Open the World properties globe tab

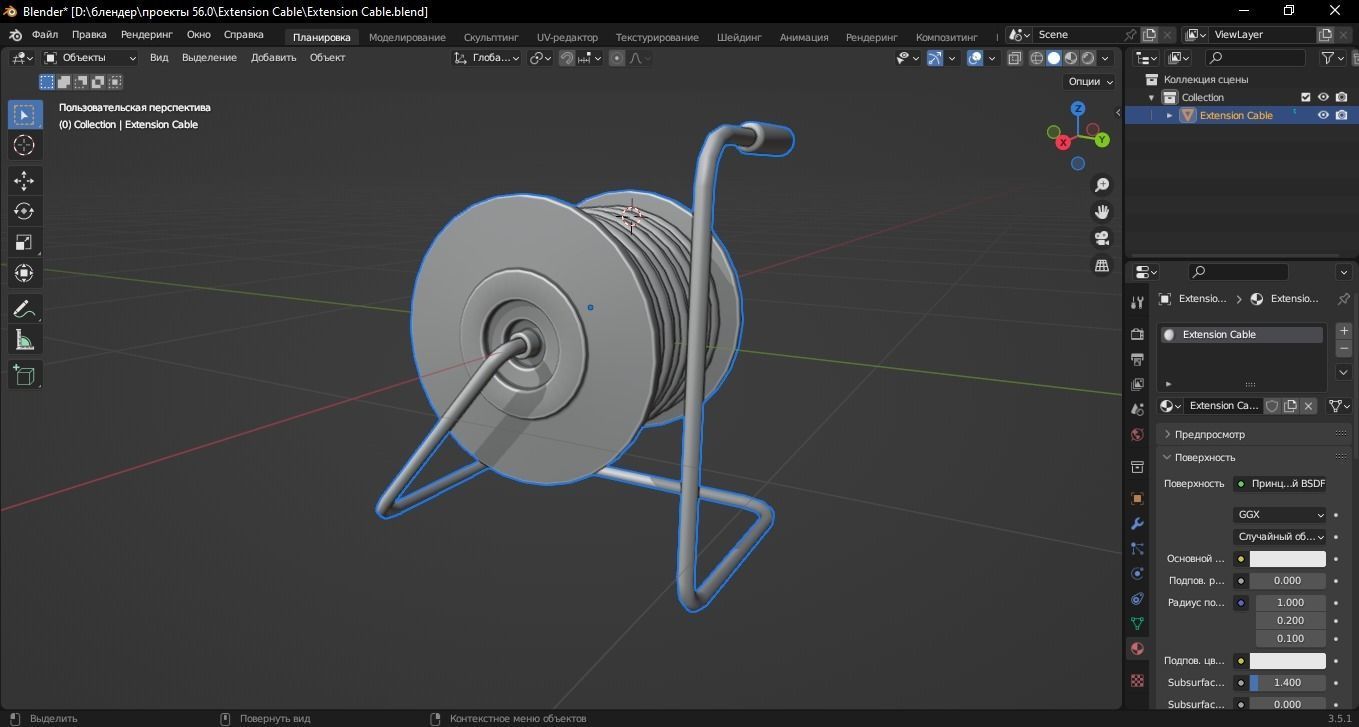1137,434
